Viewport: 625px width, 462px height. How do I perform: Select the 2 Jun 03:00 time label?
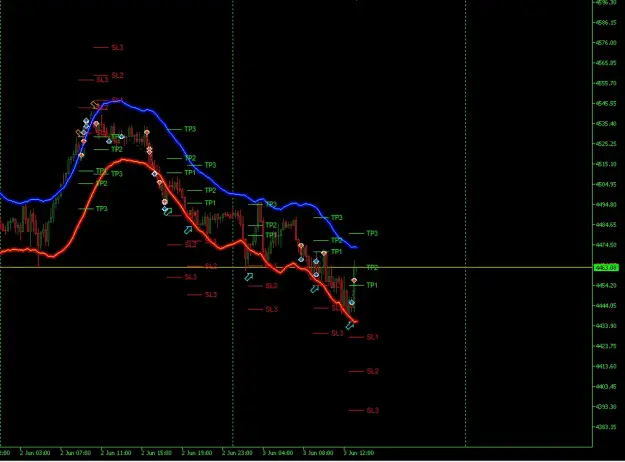tap(35, 453)
